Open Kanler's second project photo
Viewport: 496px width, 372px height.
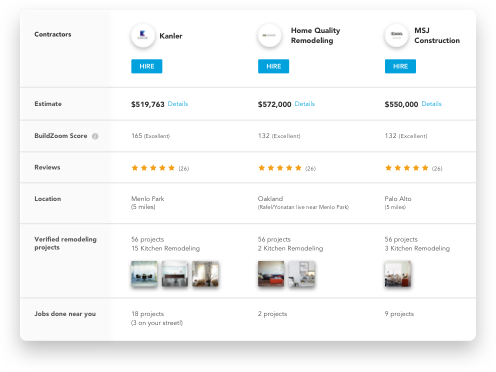tap(175, 274)
